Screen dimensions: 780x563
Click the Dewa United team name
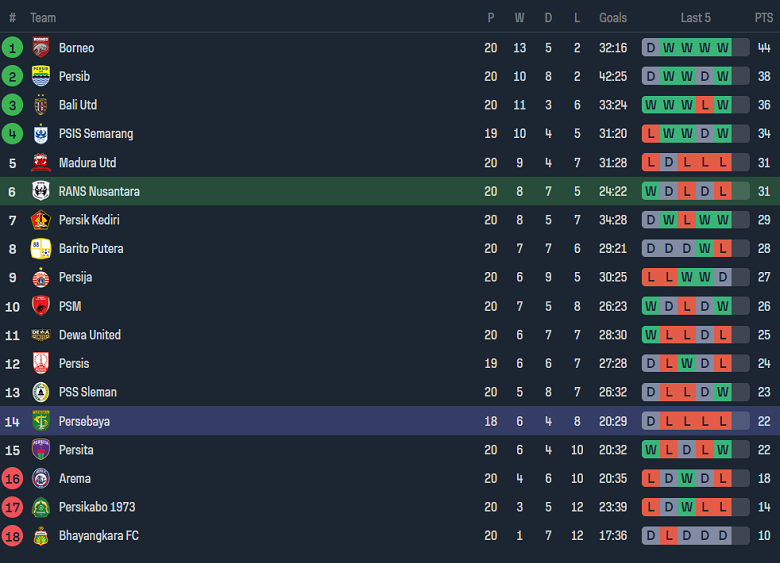89,335
